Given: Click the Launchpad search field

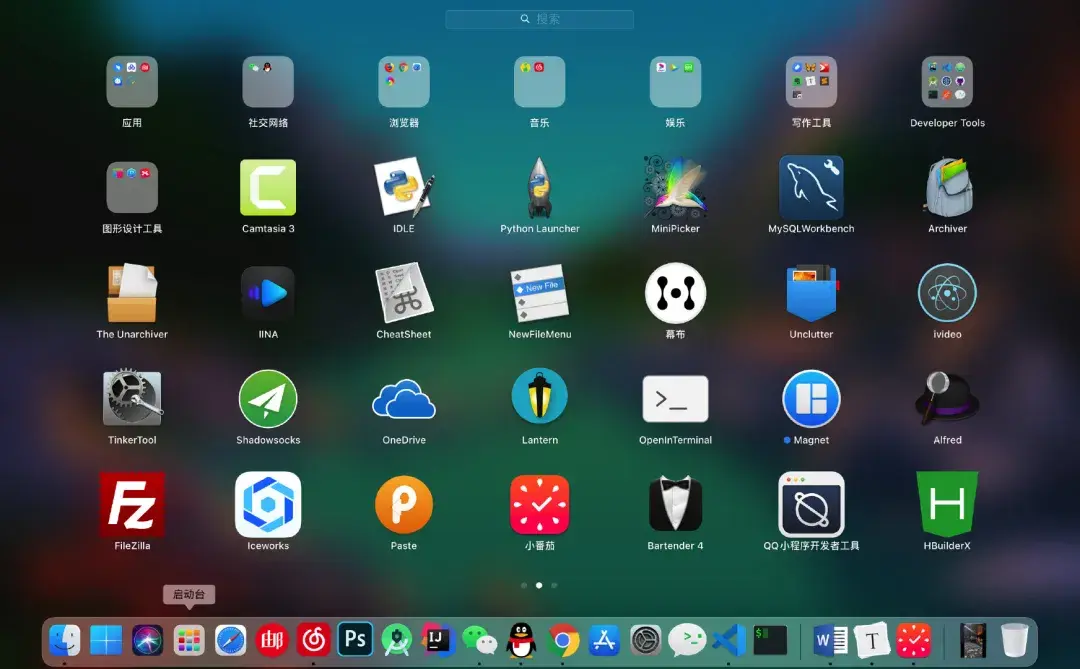Looking at the screenshot, I should [x=539, y=19].
